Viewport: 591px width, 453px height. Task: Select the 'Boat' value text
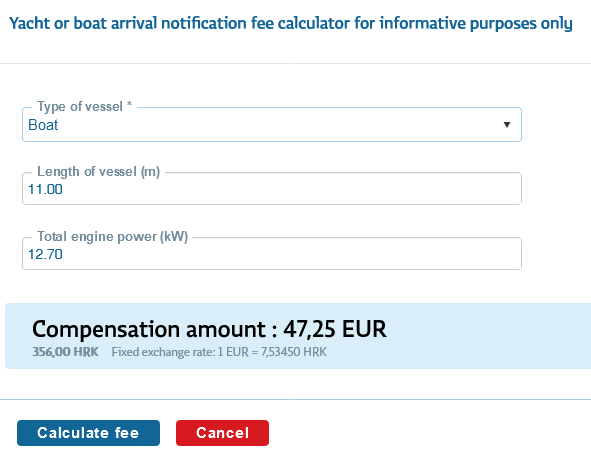[x=43, y=125]
